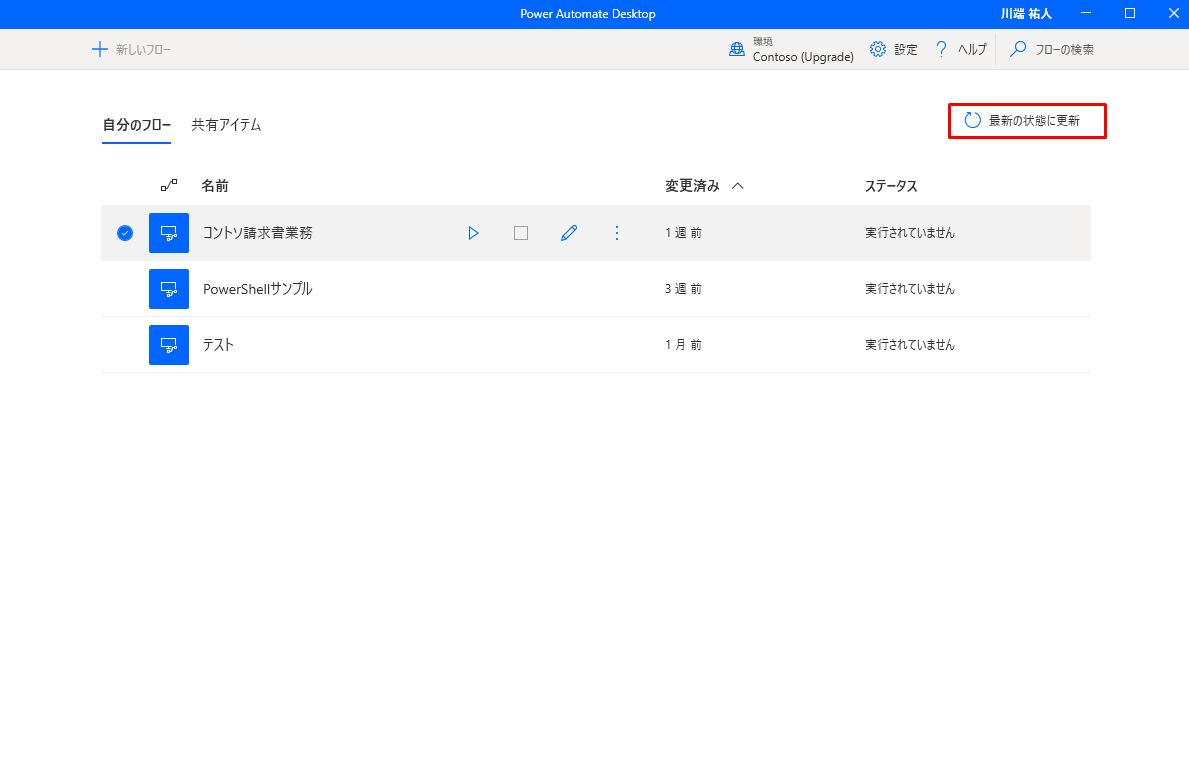The image size is (1189, 768).
Task: Click the 1 週 前 modified value
Action: [683, 233]
